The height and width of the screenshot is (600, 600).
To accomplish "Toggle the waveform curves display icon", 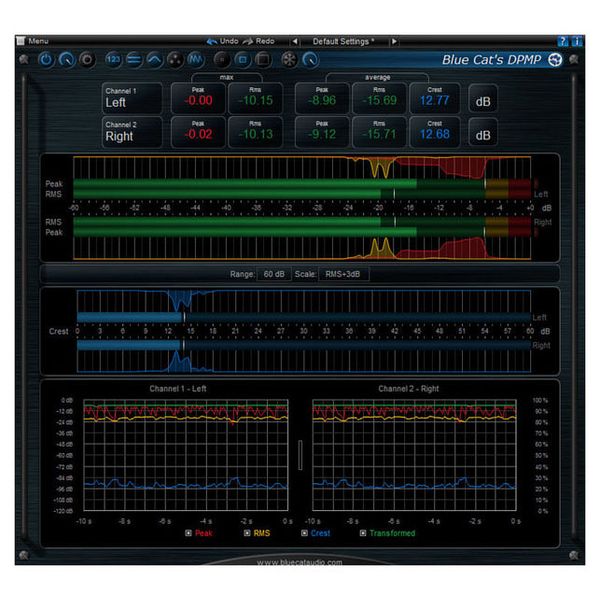I will click(x=195, y=60).
